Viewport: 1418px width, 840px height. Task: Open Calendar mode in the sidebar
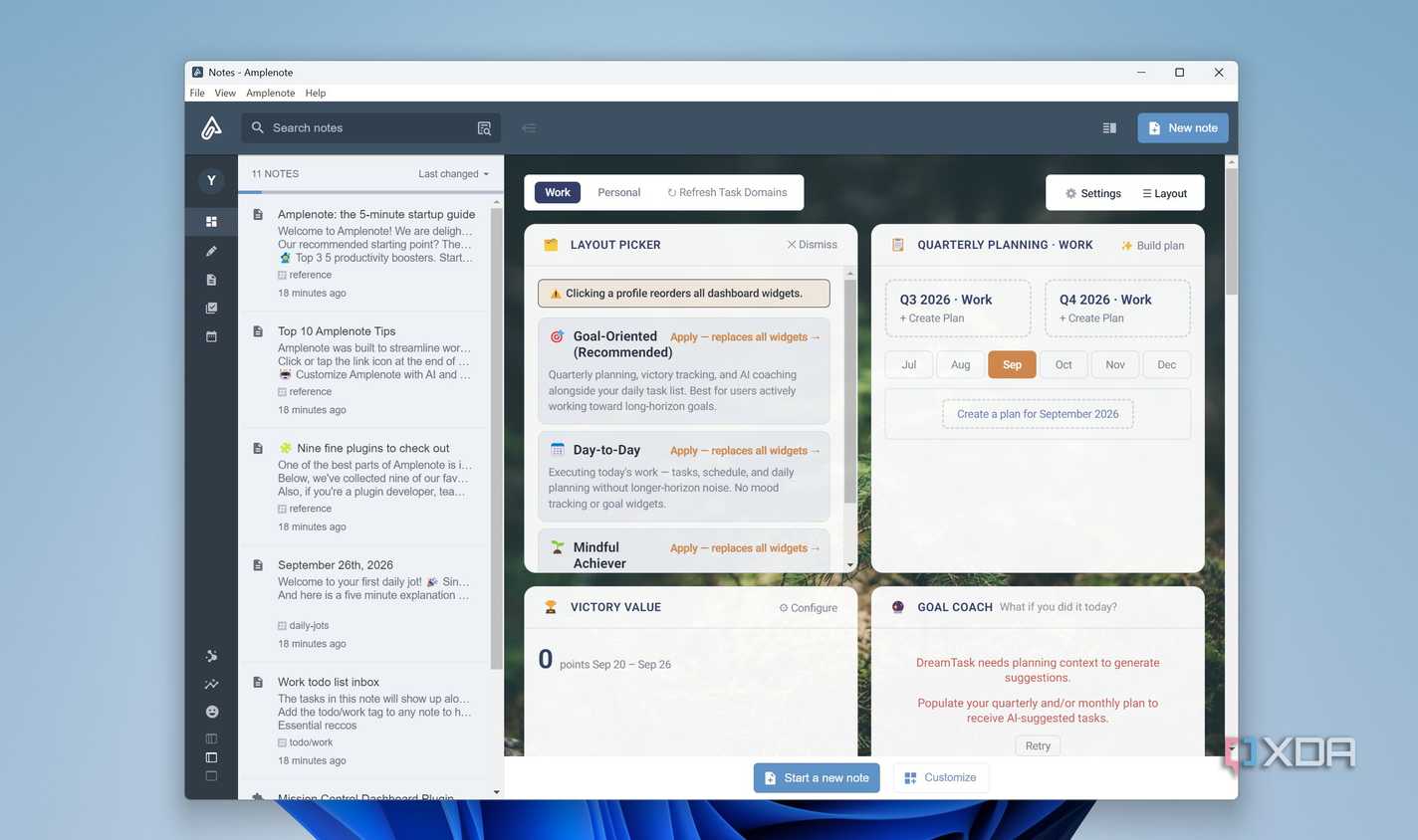click(211, 336)
